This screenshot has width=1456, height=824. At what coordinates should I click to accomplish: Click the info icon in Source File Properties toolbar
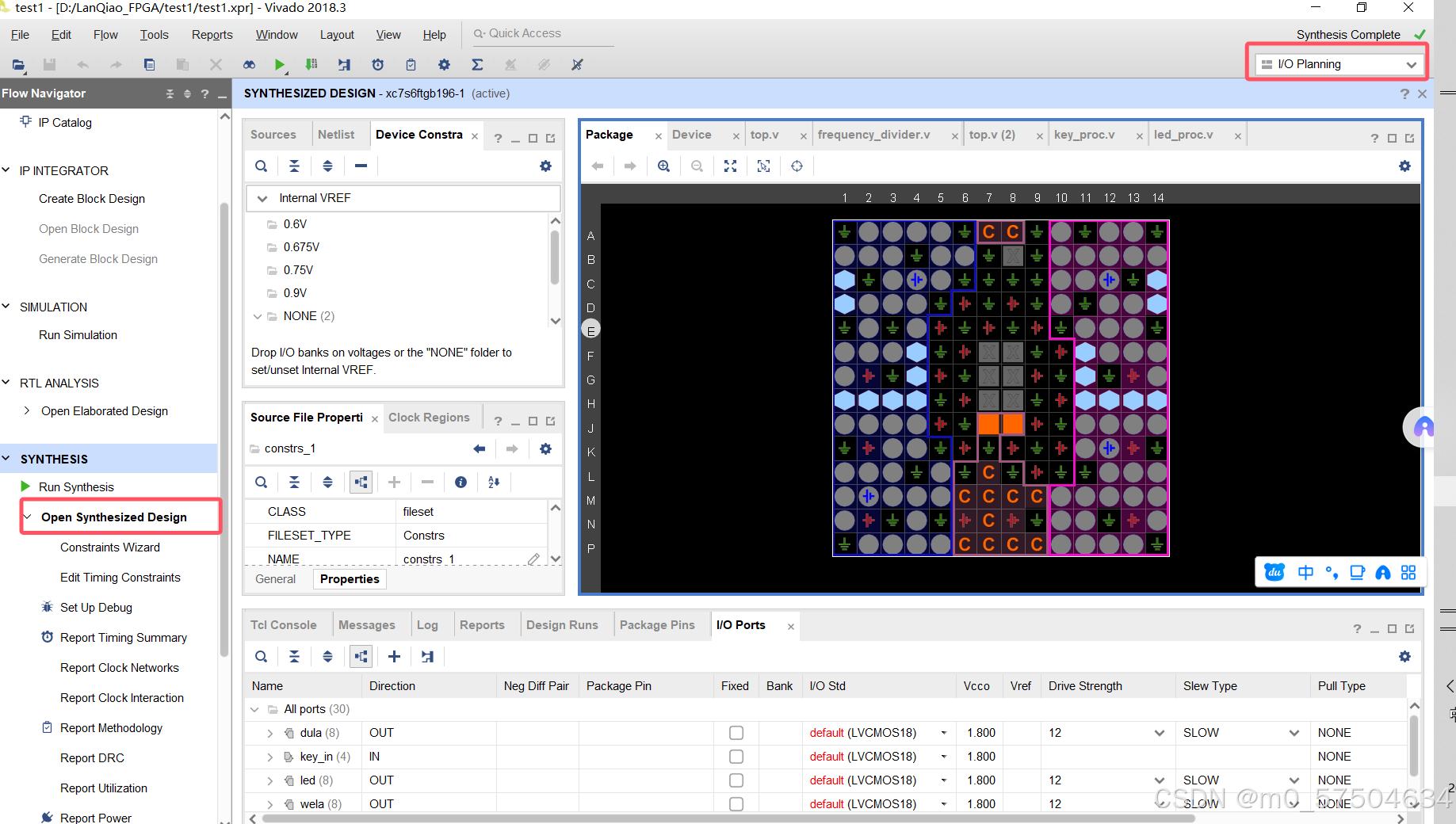click(460, 482)
